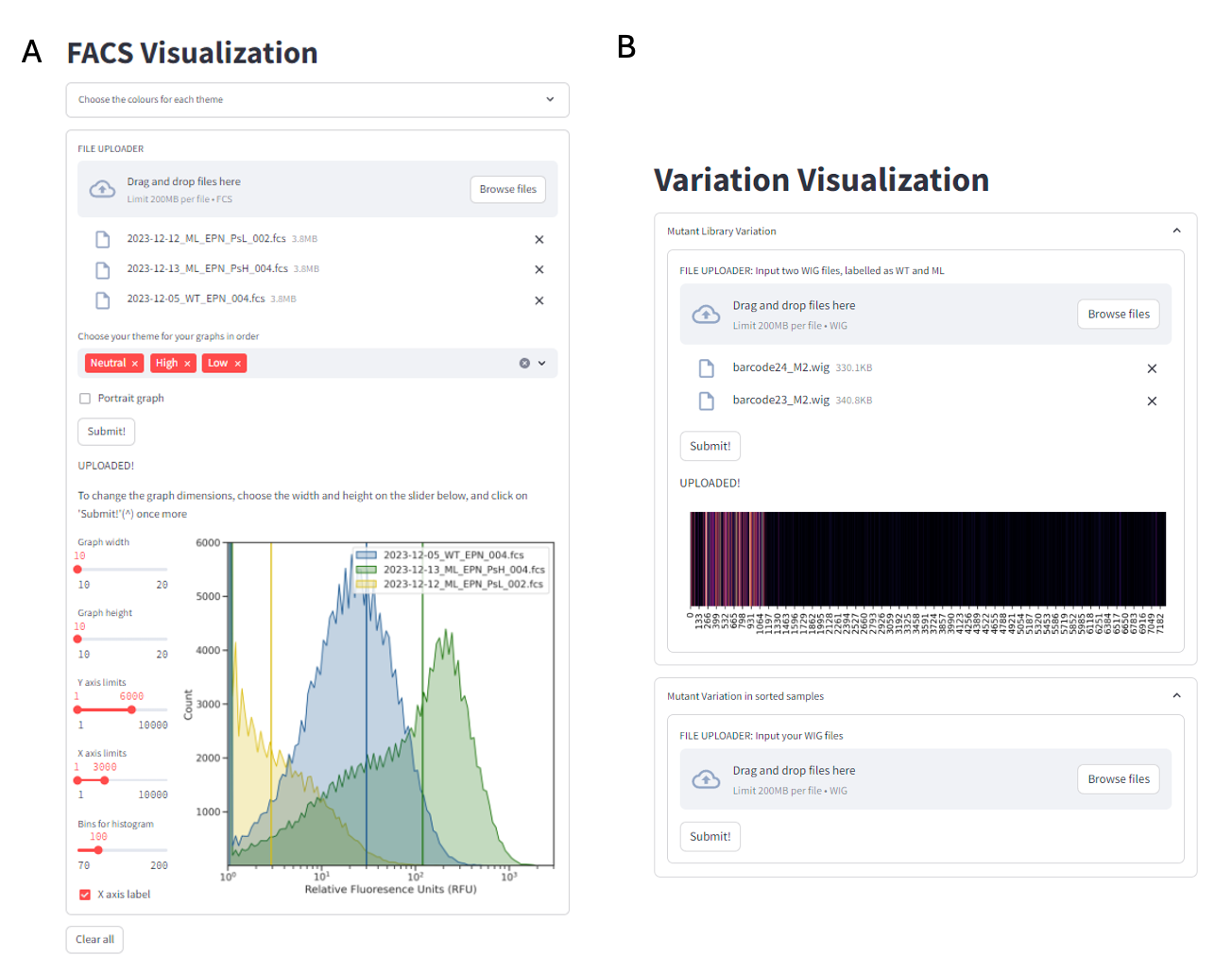
Task: Expand Choose the colours for each theme
Action: pyautogui.click(x=550, y=100)
